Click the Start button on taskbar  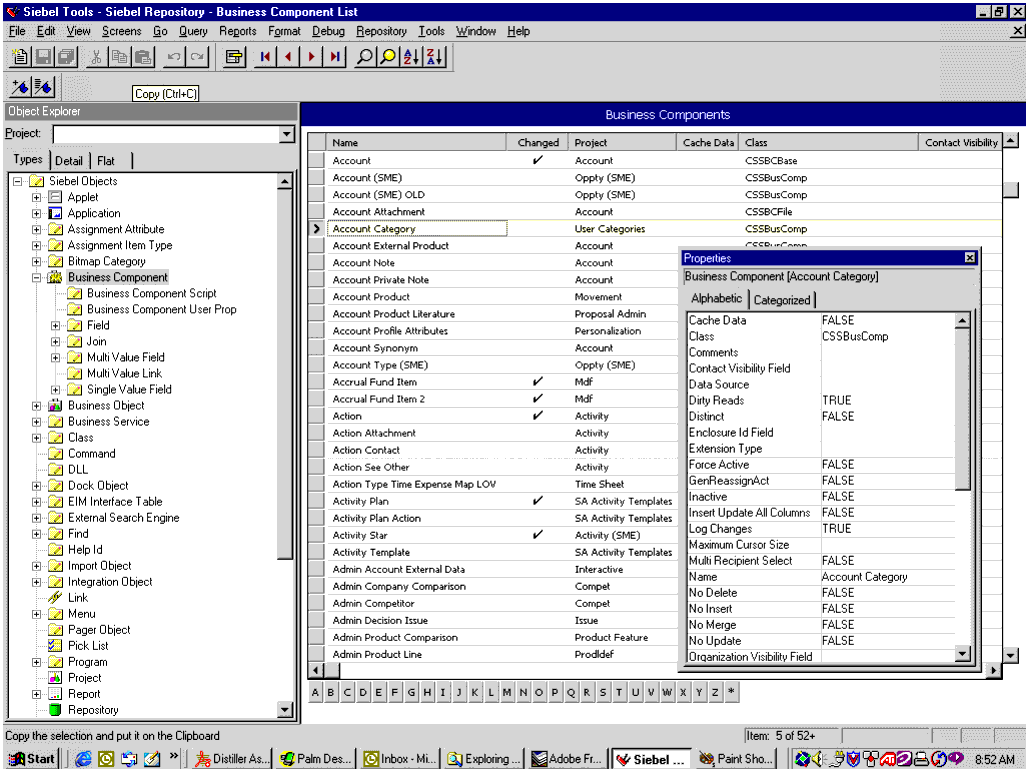(32, 759)
